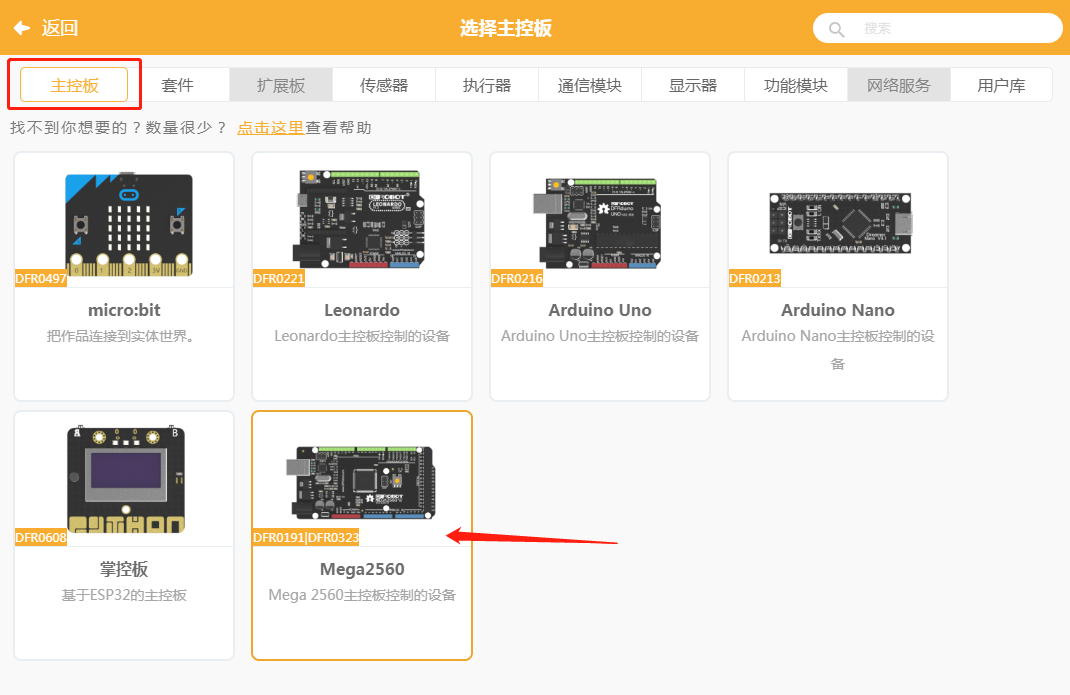Switch to the 执行器 tab
The height and width of the screenshot is (695, 1070).
[x=487, y=85]
